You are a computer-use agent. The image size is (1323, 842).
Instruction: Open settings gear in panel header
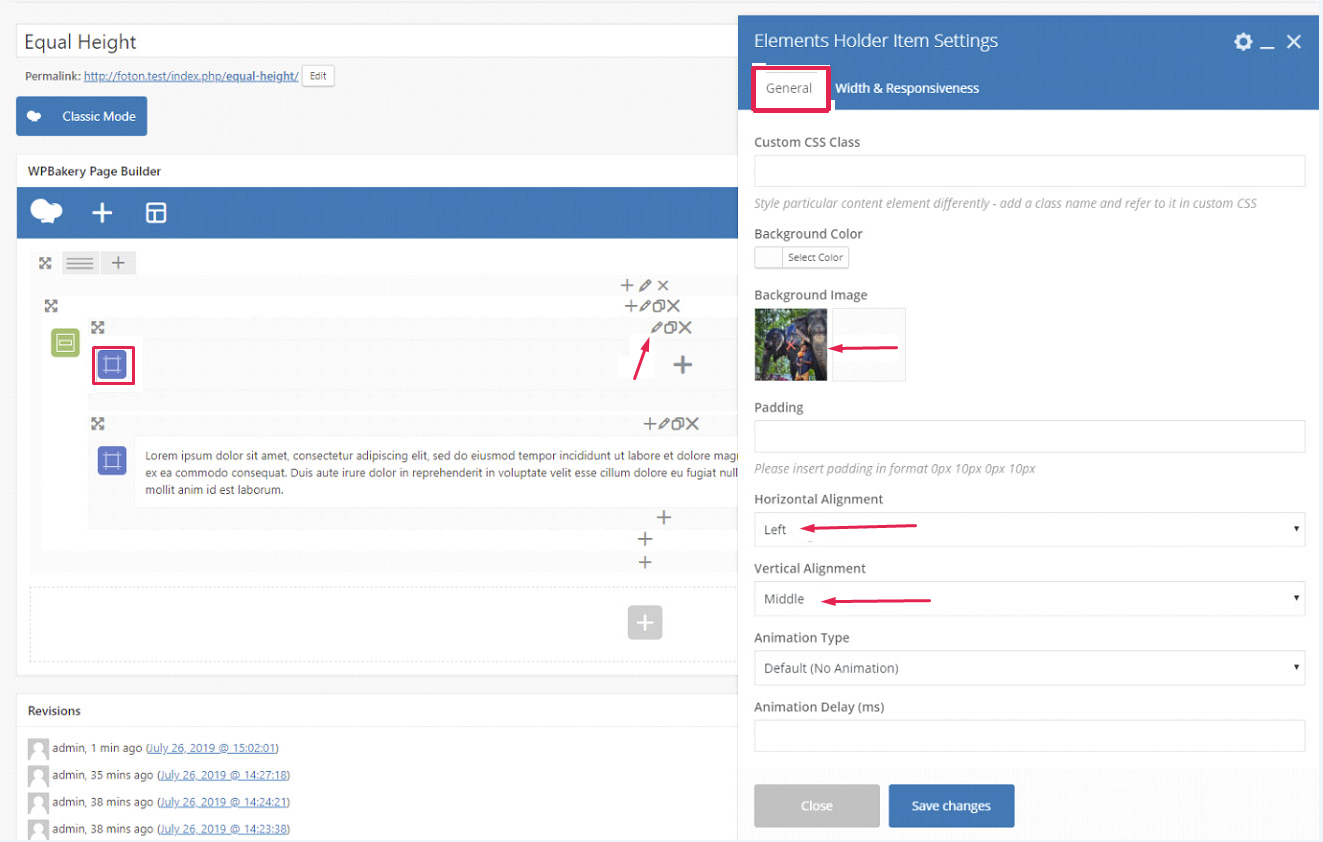pyautogui.click(x=1243, y=42)
